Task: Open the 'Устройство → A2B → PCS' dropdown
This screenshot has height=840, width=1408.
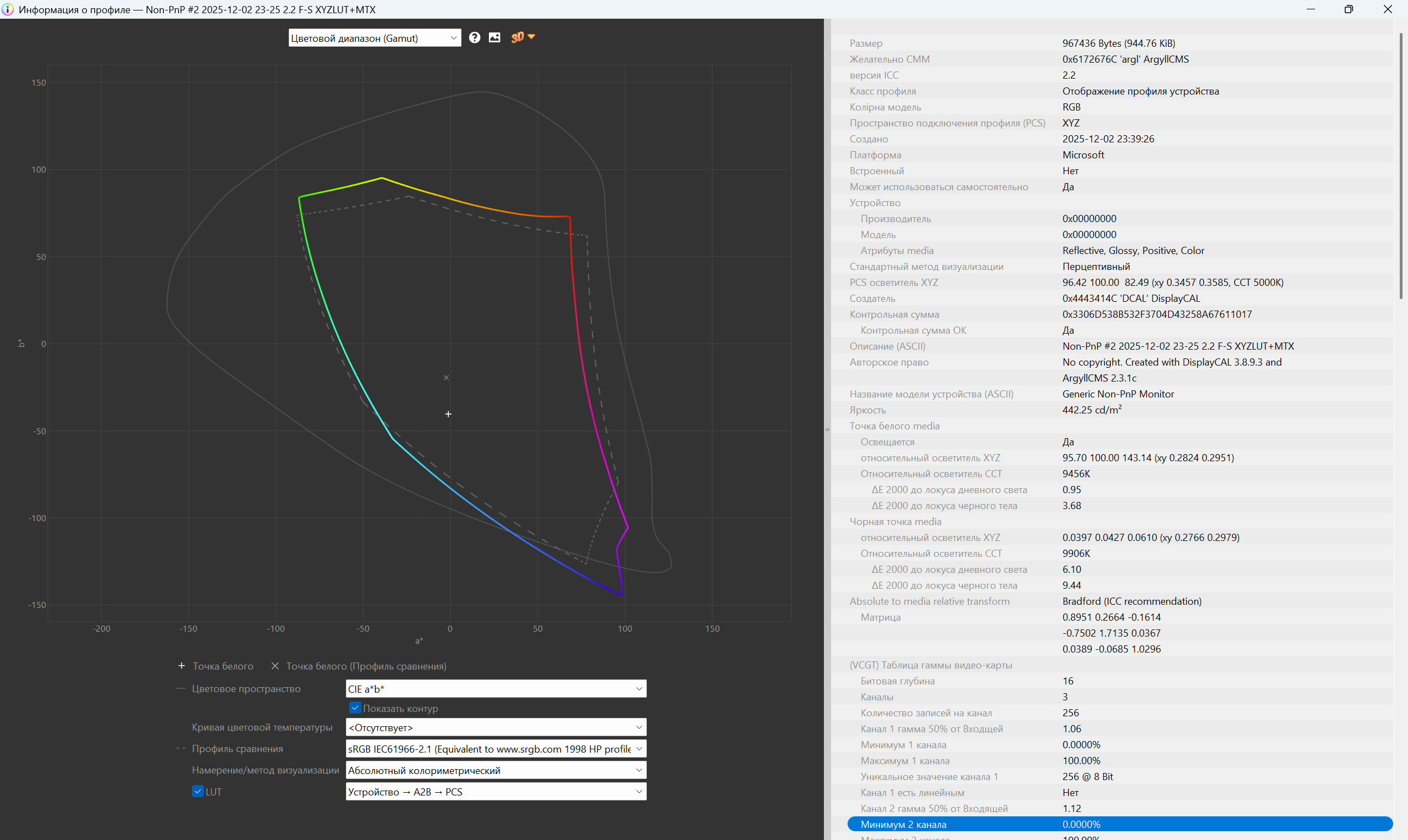Action: coord(496,792)
